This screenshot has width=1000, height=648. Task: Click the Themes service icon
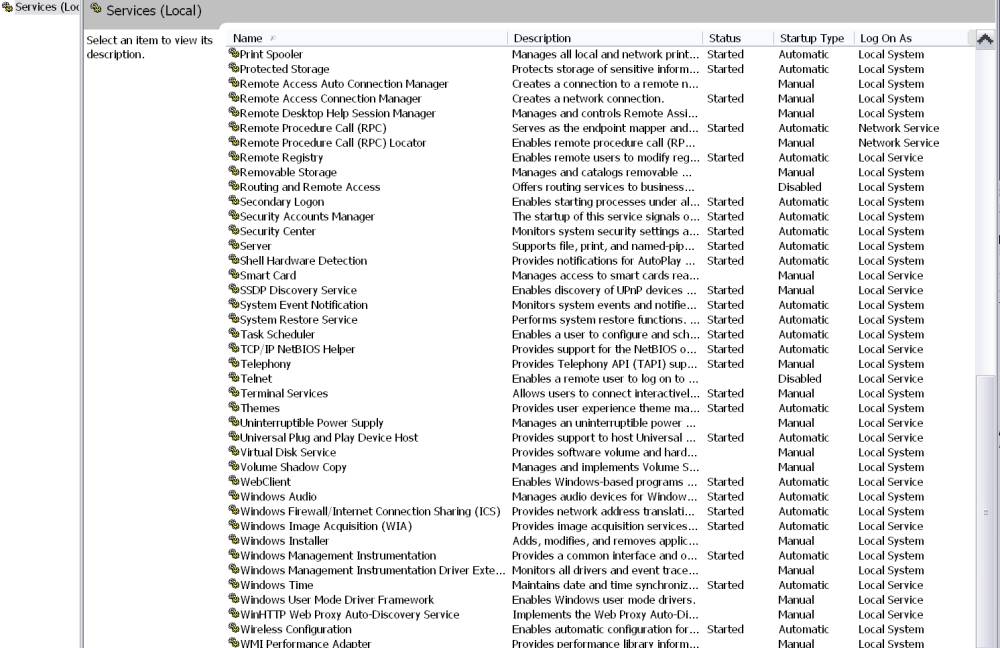[234, 407]
